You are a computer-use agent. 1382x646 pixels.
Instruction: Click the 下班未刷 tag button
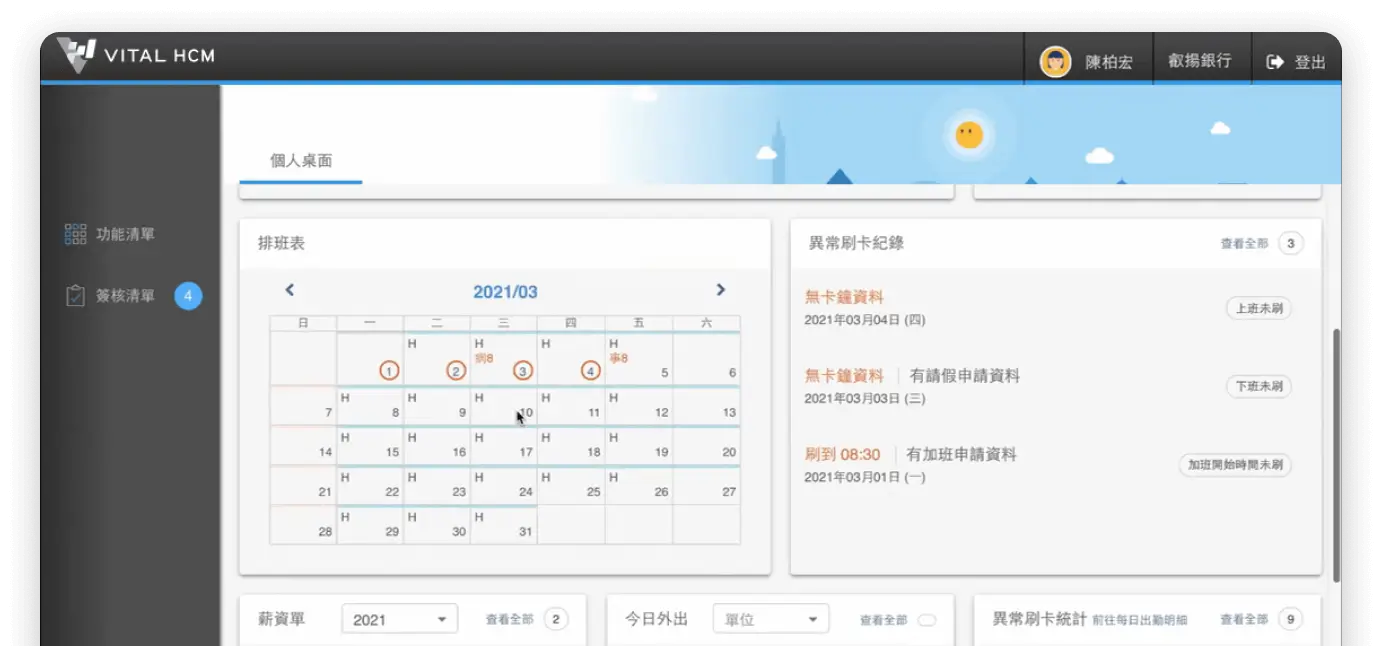[x=1258, y=386]
